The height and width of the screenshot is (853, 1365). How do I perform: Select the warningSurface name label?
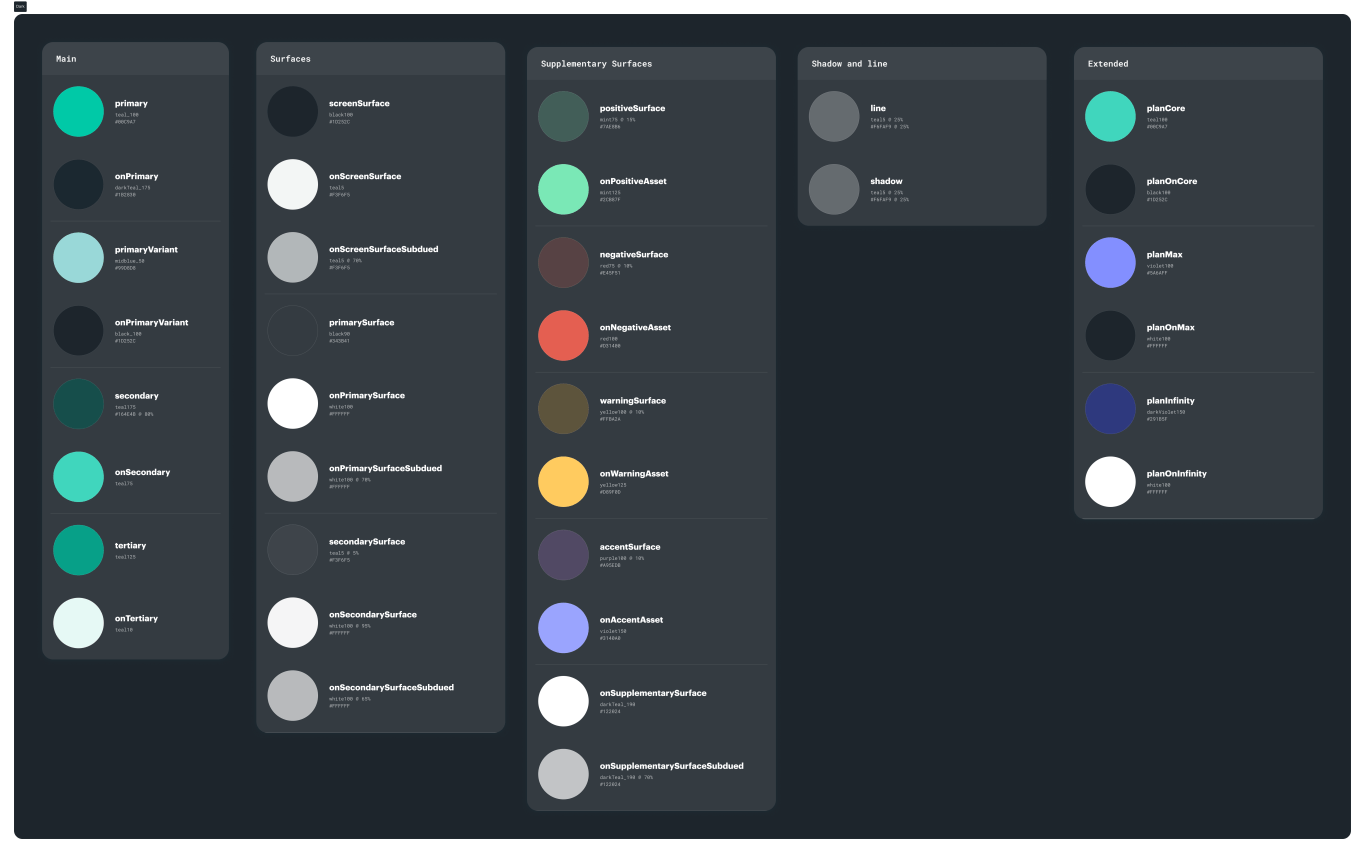coord(632,400)
